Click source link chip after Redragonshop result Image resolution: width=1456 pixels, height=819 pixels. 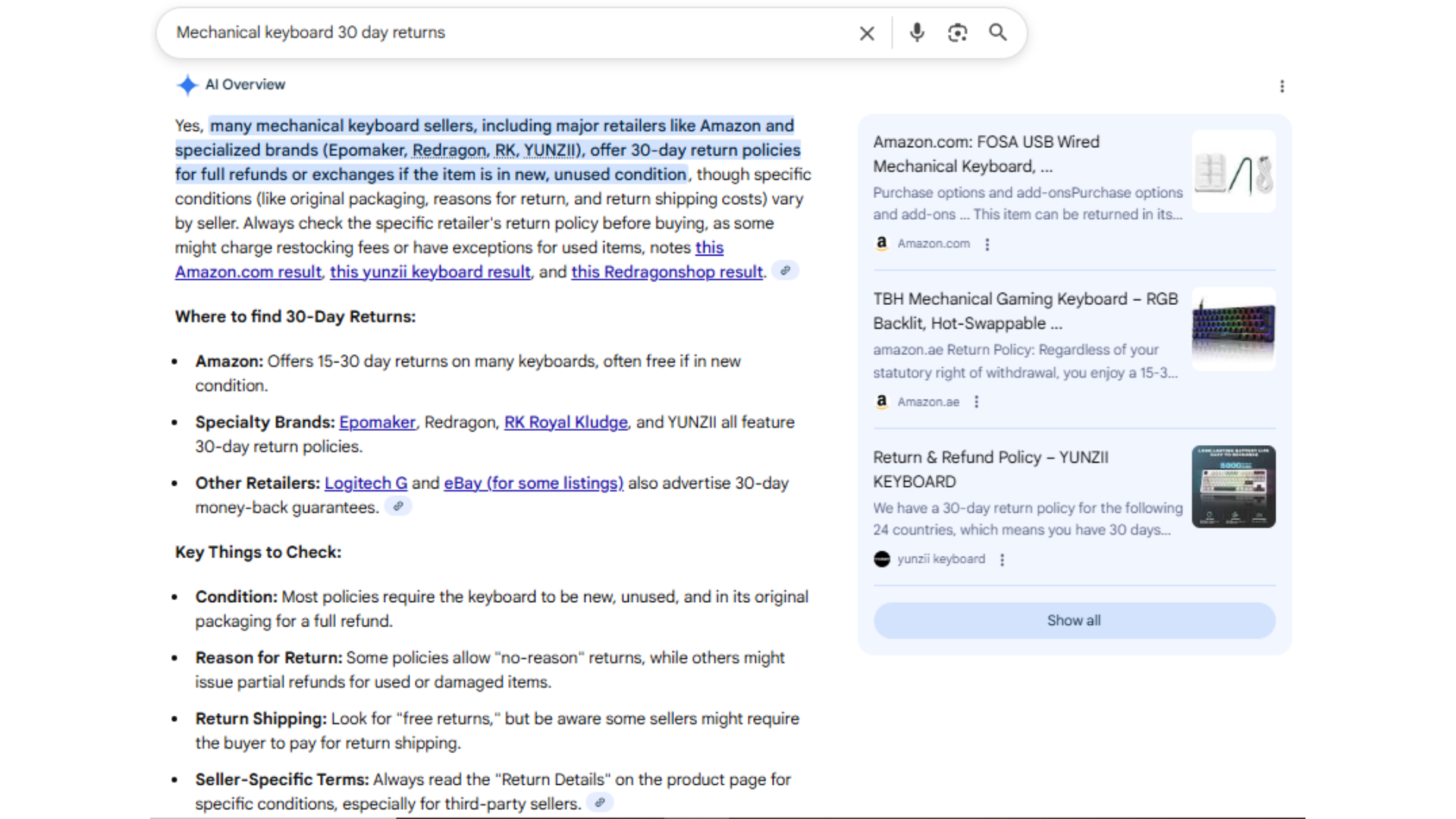(785, 271)
